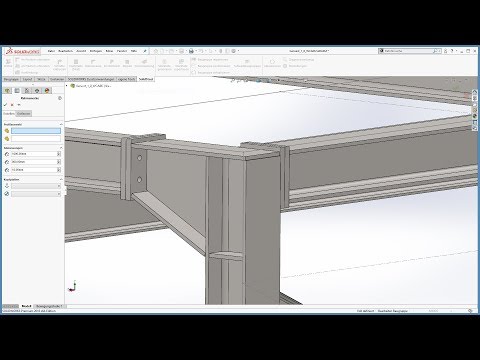480x360 pixels.
Task: Open the Datei menu
Action: pos(51,51)
